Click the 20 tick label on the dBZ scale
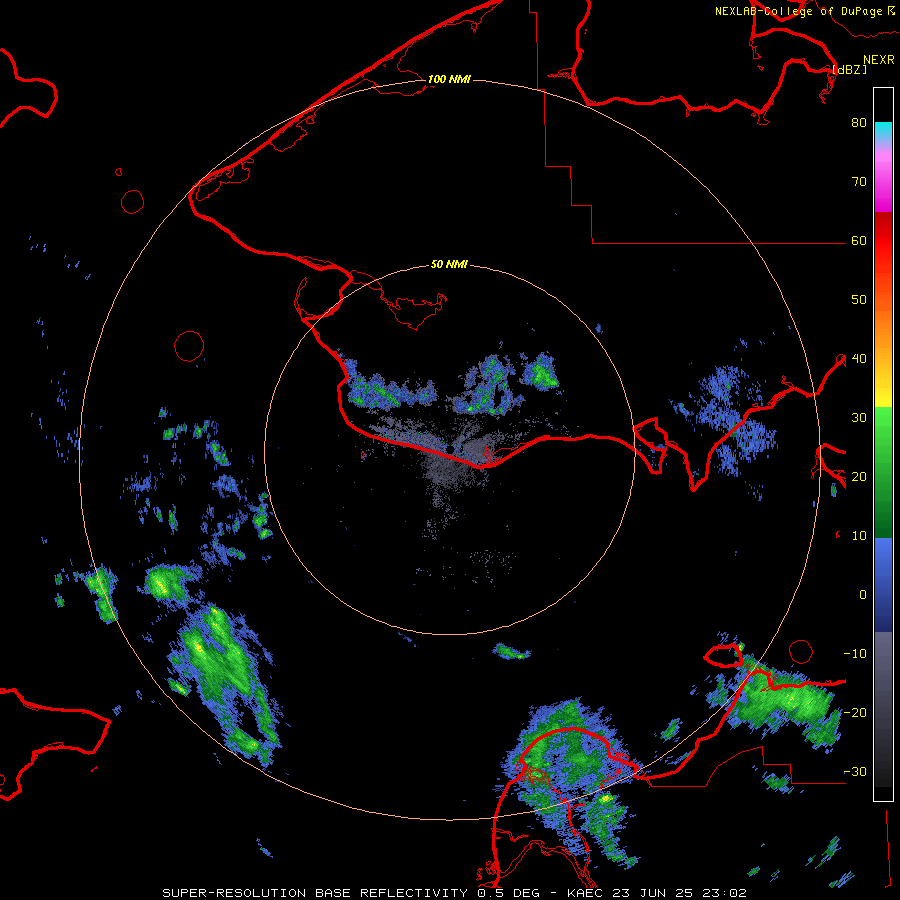The height and width of the screenshot is (900, 900). point(859,477)
